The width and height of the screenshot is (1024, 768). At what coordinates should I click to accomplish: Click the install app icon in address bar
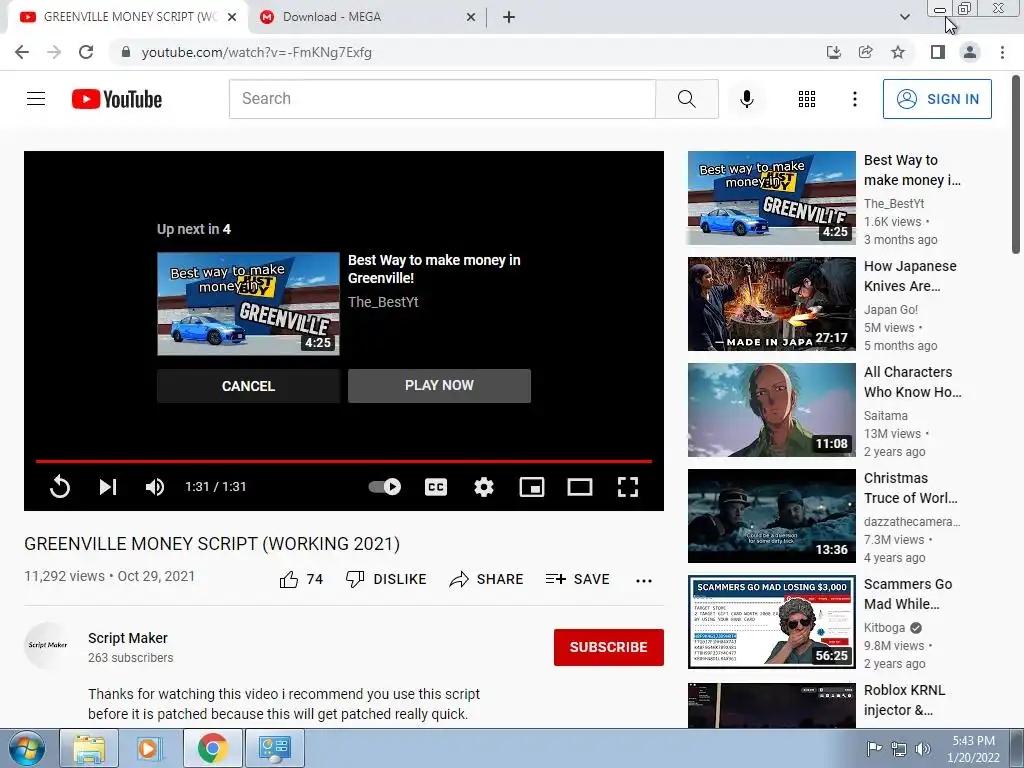[x=833, y=52]
